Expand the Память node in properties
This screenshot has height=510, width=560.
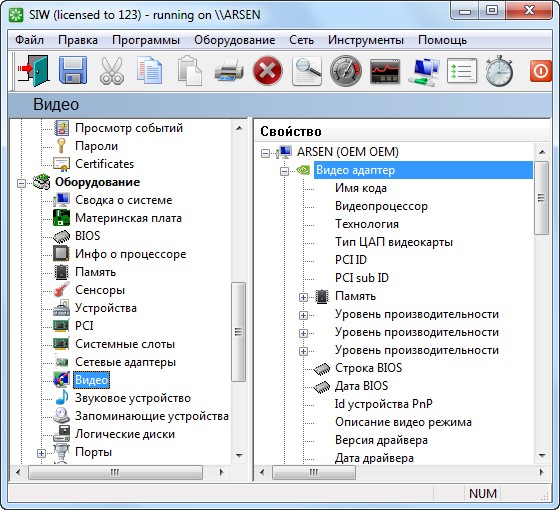coord(303,297)
